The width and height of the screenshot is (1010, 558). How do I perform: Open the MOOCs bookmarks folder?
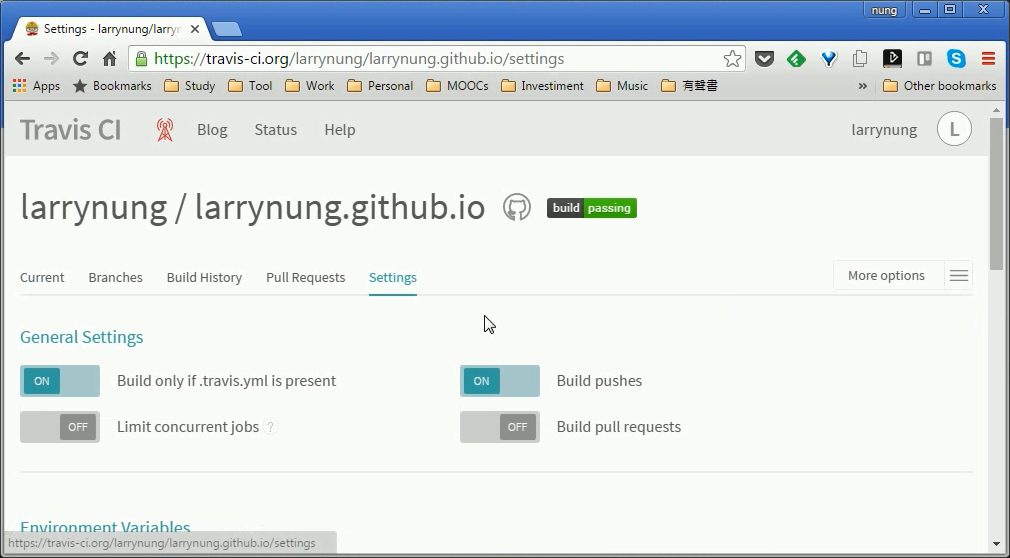click(x=457, y=86)
